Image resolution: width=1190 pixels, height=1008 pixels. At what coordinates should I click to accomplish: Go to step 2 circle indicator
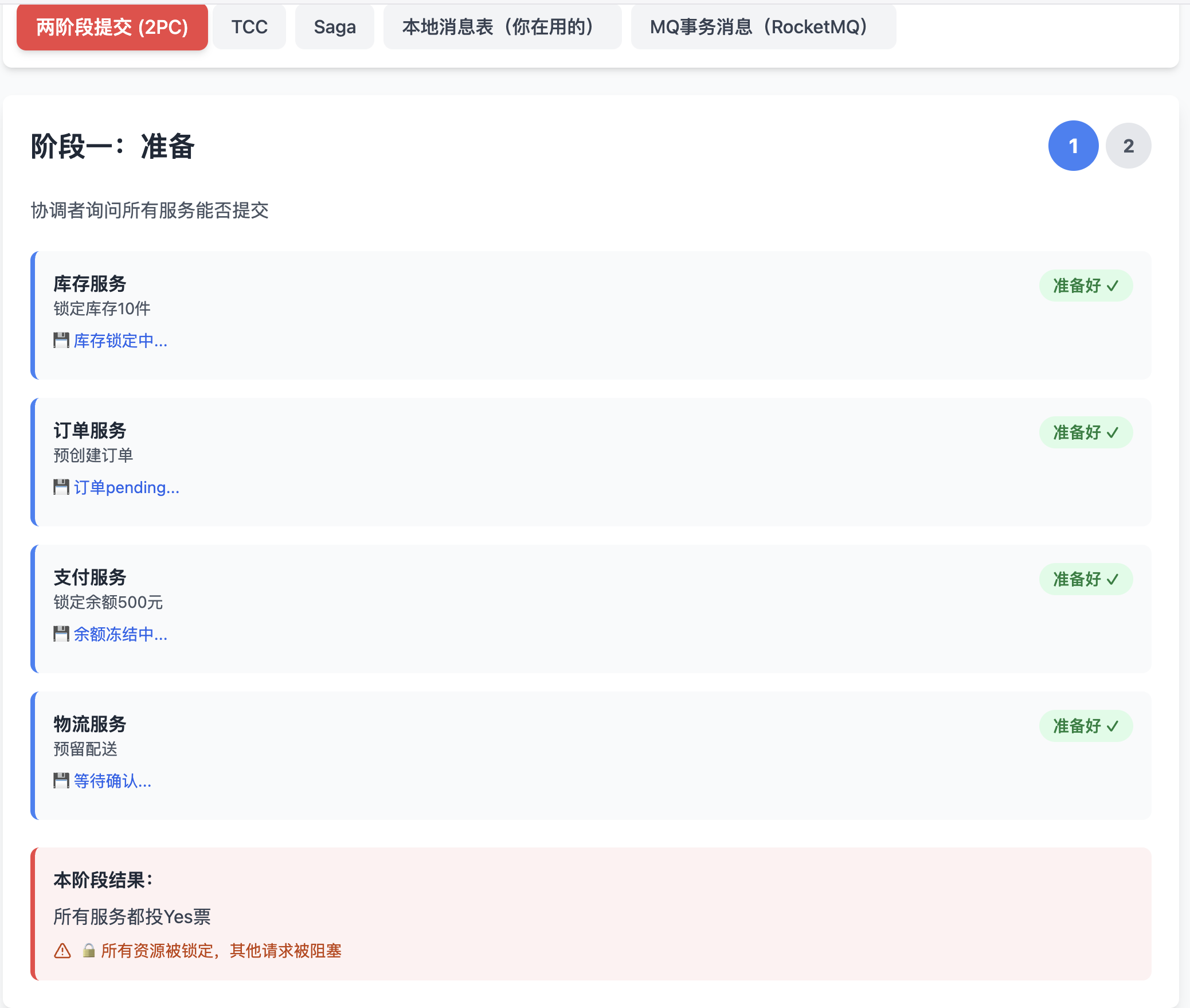coord(1128,146)
